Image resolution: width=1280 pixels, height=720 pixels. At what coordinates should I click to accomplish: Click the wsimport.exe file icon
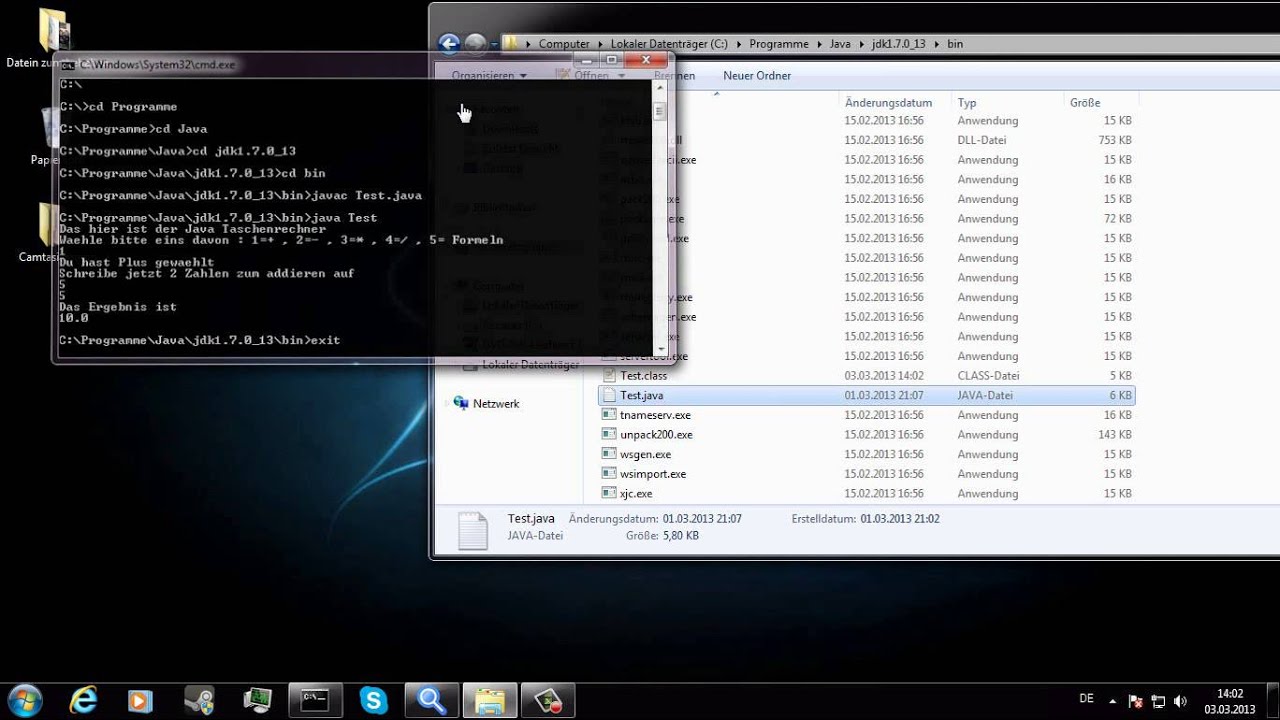tap(608, 474)
